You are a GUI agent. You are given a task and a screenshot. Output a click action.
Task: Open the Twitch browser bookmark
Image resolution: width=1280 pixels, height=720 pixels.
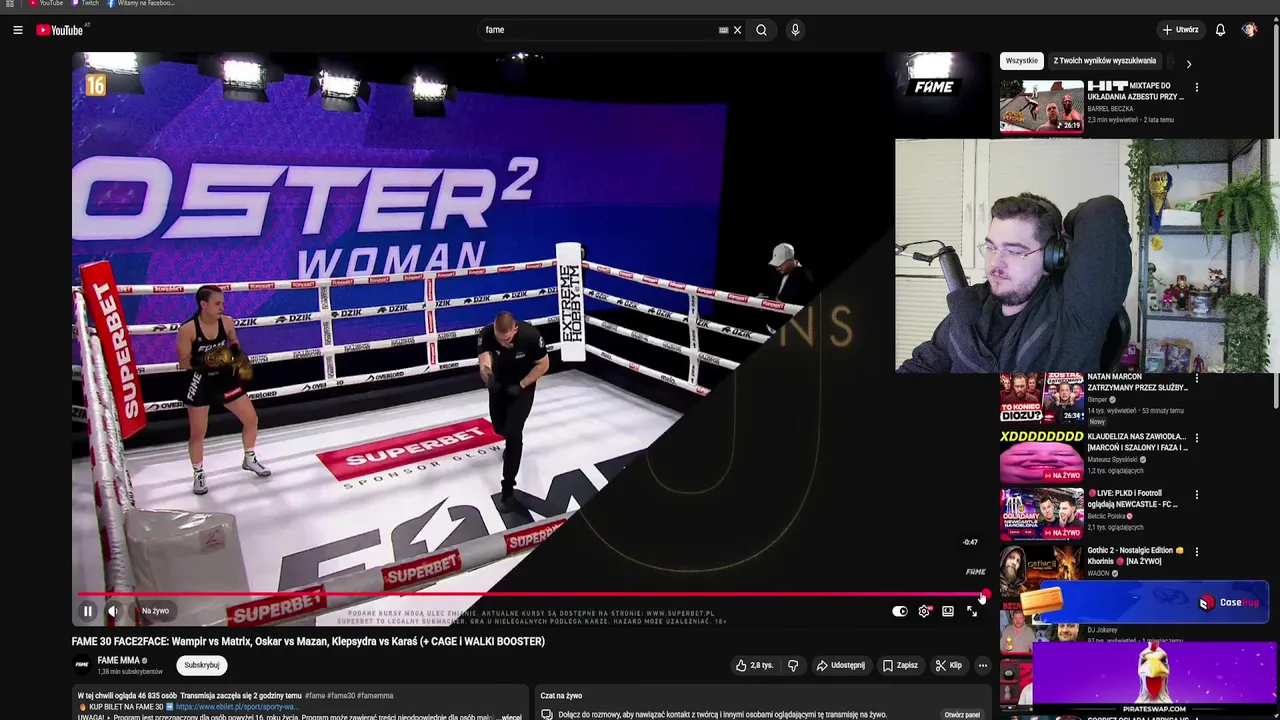[85, 4]
